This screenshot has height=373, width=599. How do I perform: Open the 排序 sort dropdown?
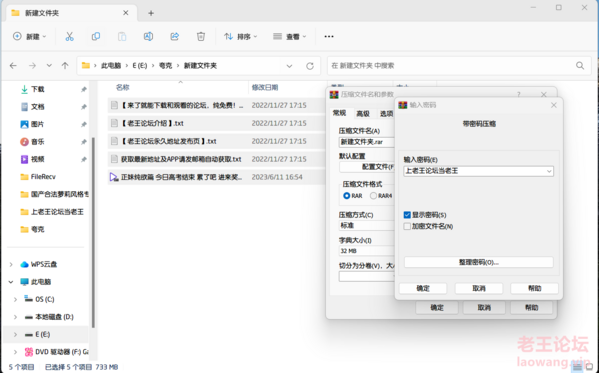[241, 36]
